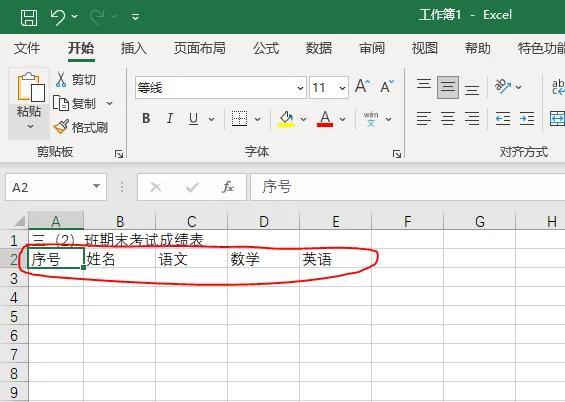Click the Decrease Font Size icon
This screenshot has height=402, width=565.
click(387, 87)
